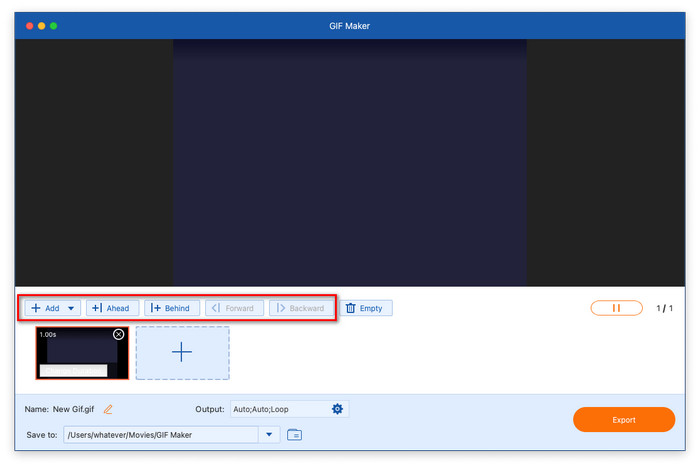Click the Add button plus icon

[x=37, y=308]
